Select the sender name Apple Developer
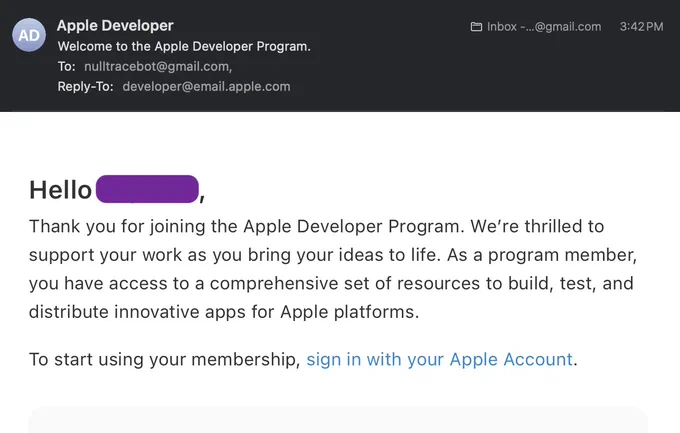Screen dimensions: 680x433 115,26
